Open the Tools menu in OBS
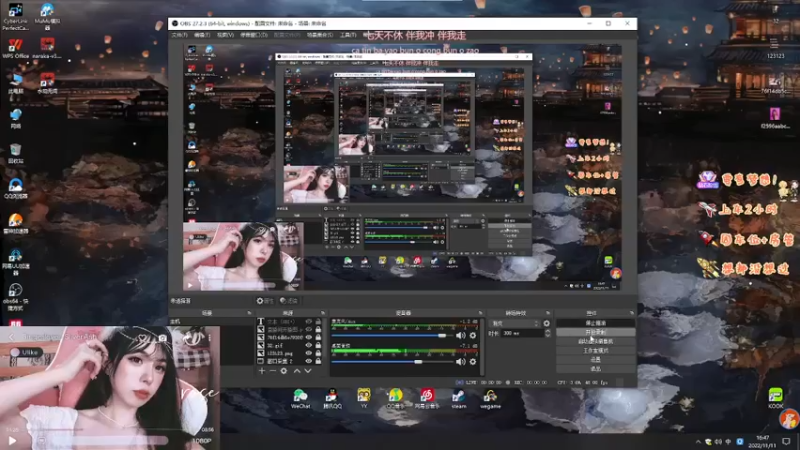The width and height of the screenshot is (800, 450). click(348, 35)
